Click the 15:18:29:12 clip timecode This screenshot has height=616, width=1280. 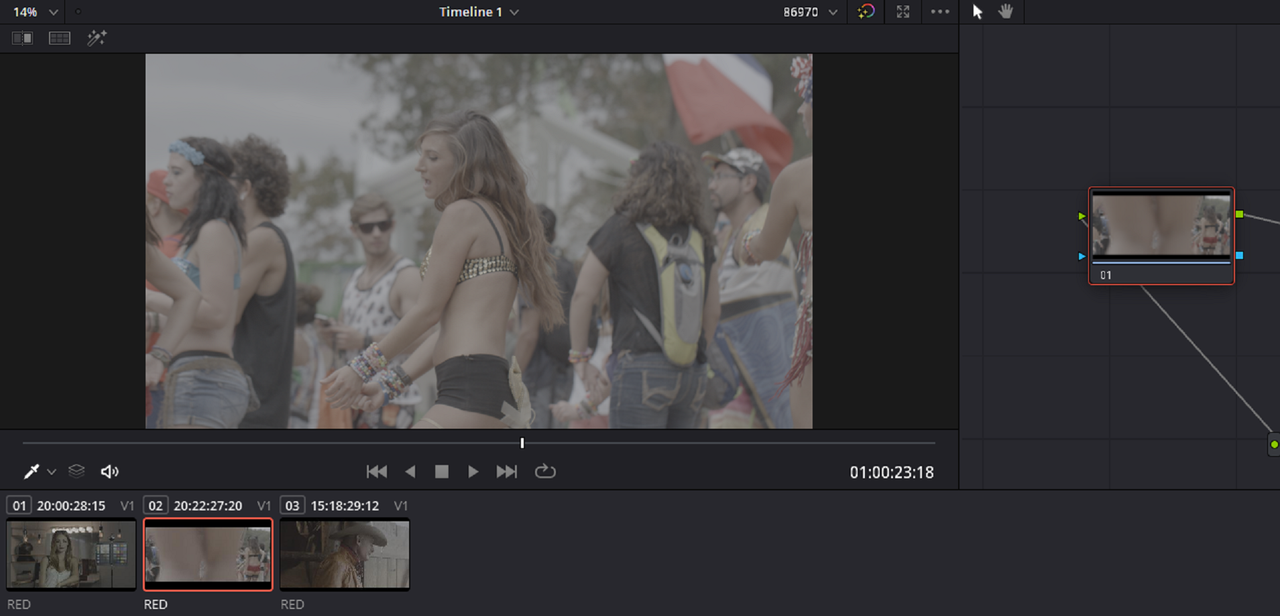(345, 506)
